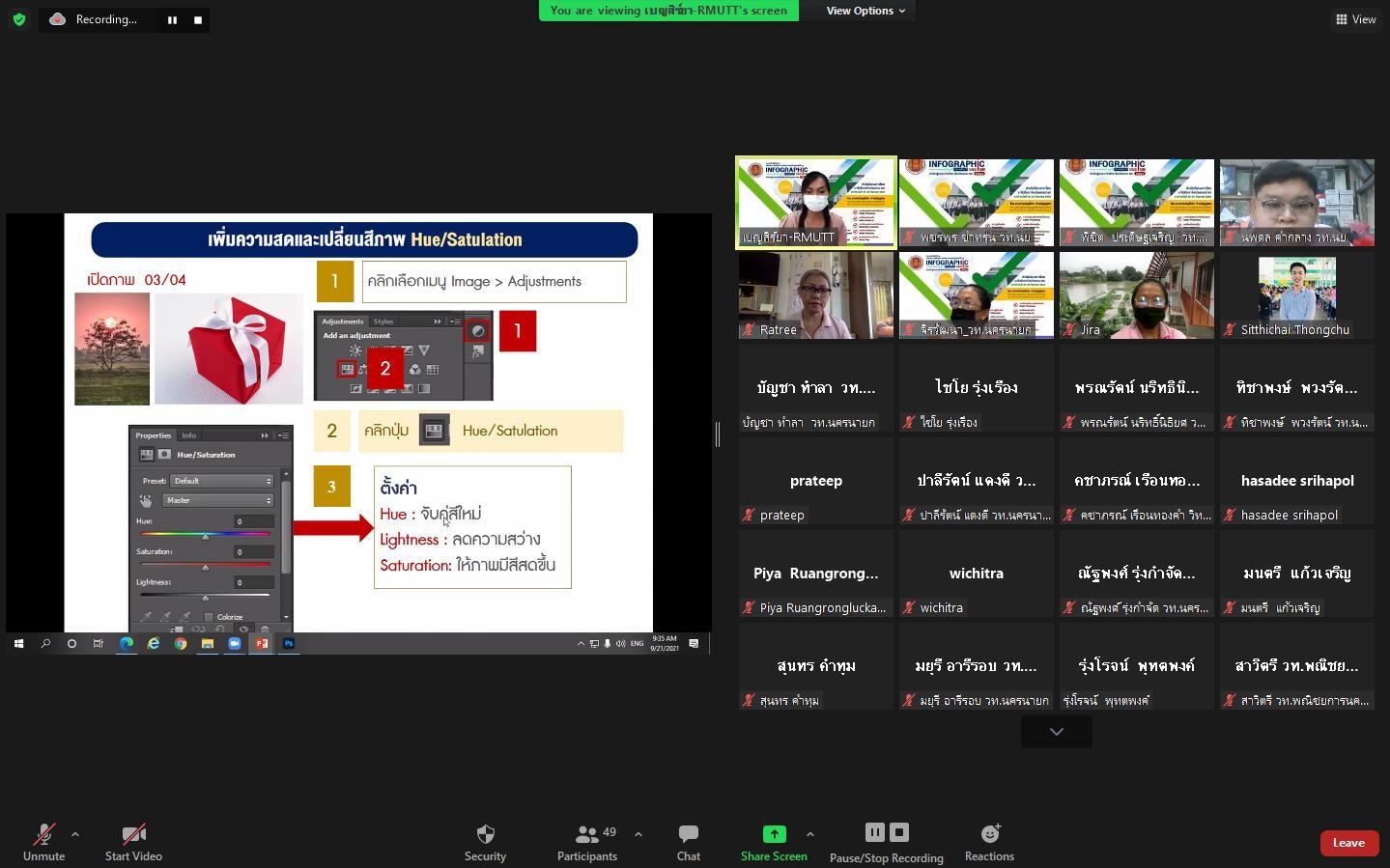Click the green Share Screen icon
Screen dimensions: 1390x868
[774, 834]
